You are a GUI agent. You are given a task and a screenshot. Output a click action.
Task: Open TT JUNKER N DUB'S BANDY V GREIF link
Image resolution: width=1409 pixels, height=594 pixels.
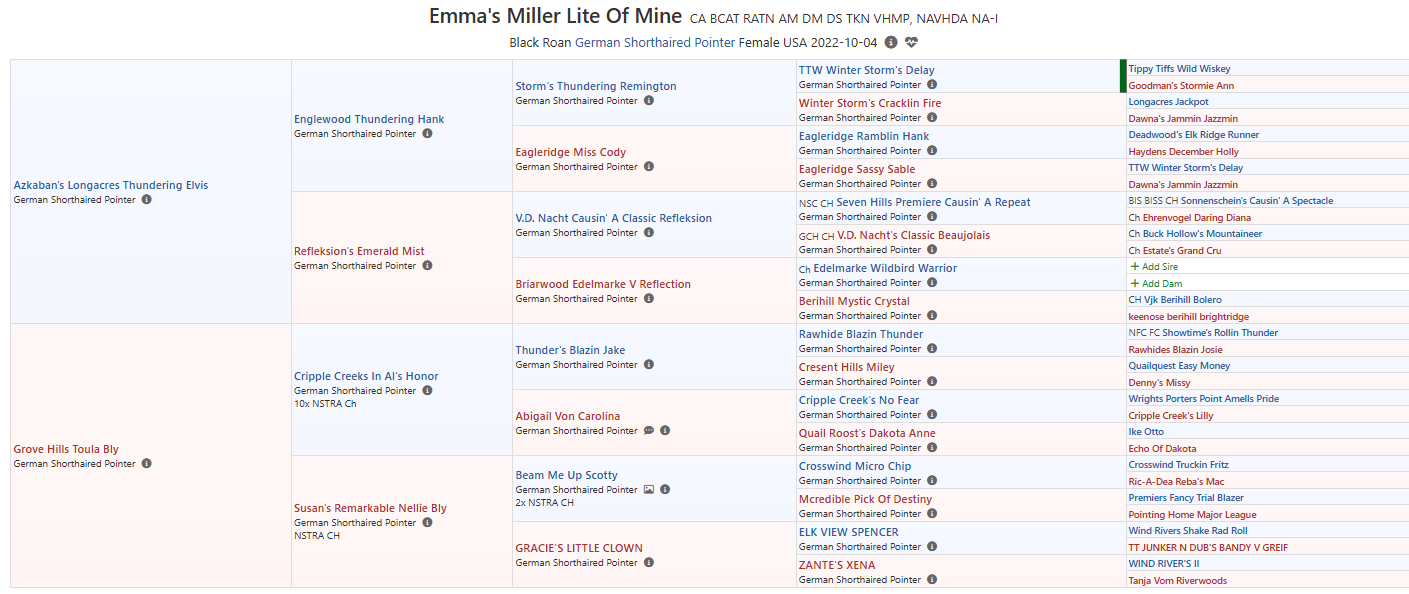click(1208, 548)
